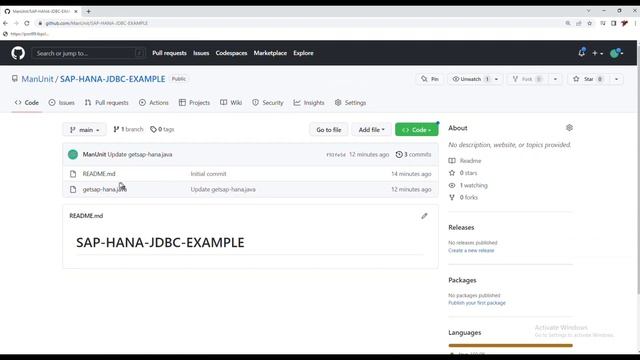Expand the Unwatch dropdown arrow
The image size is (640, 360).
[x=497, y=79]
